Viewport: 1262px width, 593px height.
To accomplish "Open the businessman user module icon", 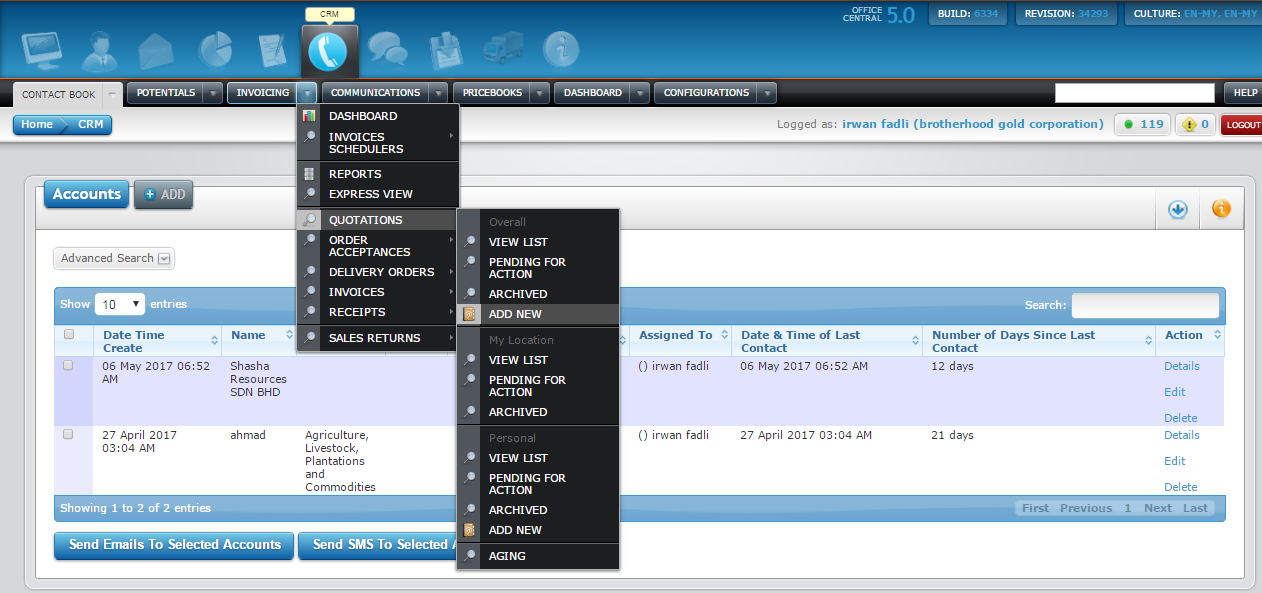I will point(99,50).
